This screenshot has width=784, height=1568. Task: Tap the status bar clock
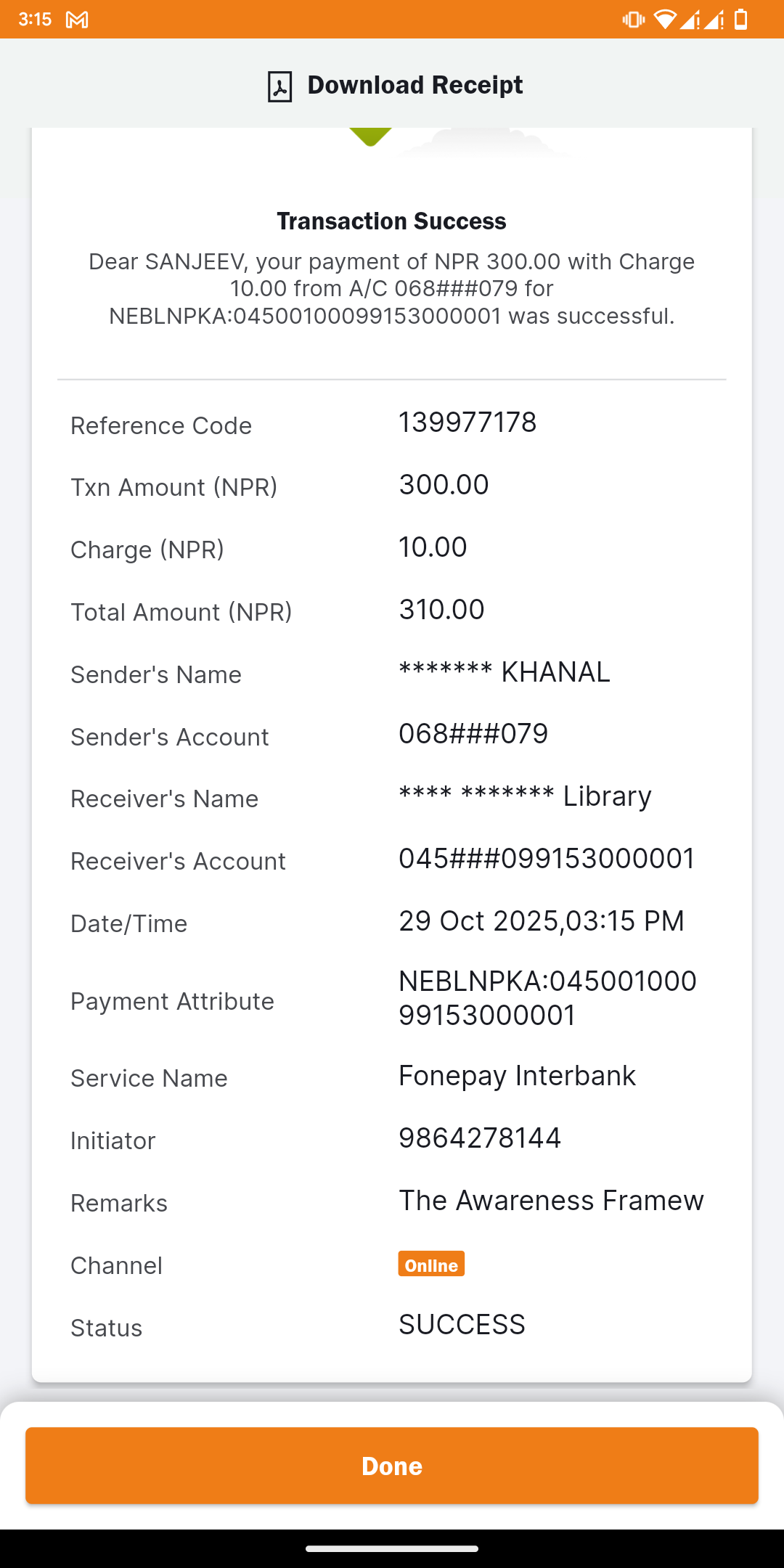(35, 20)
